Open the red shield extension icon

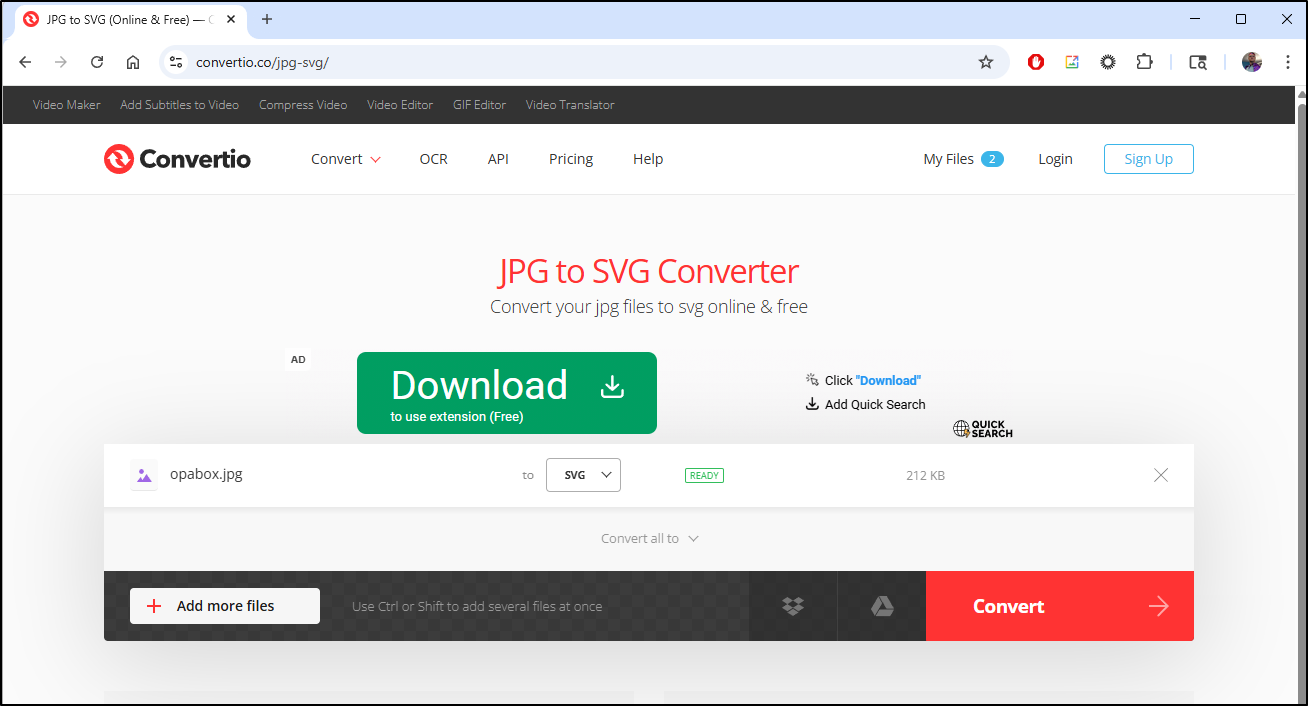click(x=1036, y=62)
